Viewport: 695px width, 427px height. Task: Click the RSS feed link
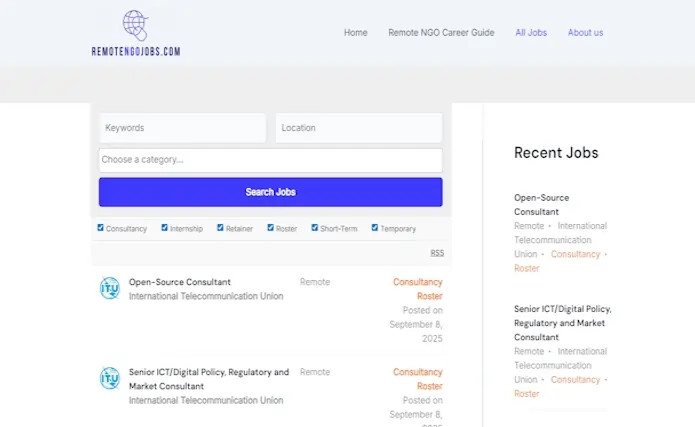click(437, 253)
